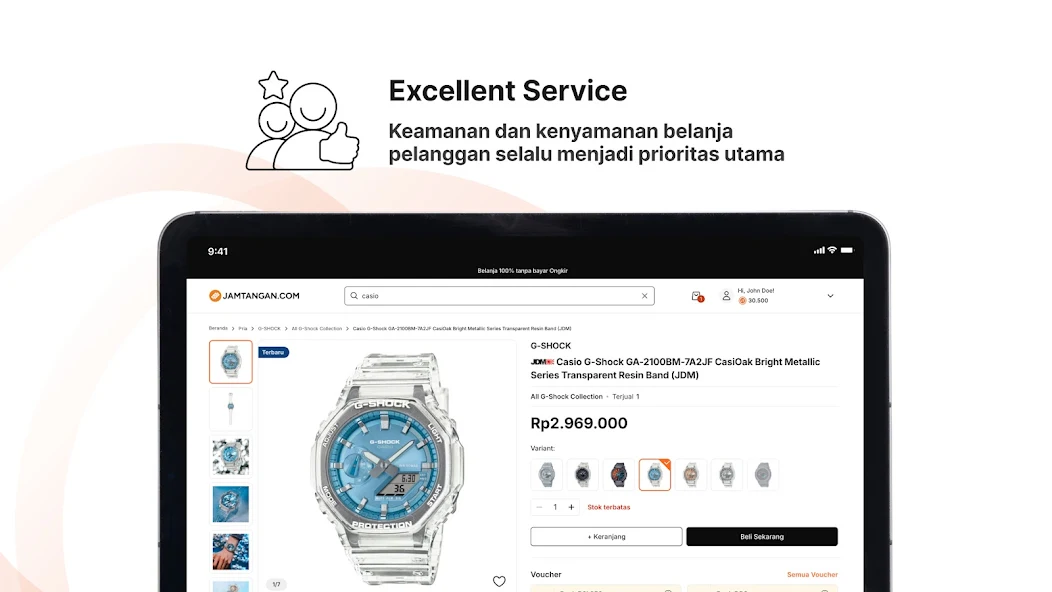Open All G-Shock Collection link
This screenshot has height=592, width=1052.
[566, 397]
